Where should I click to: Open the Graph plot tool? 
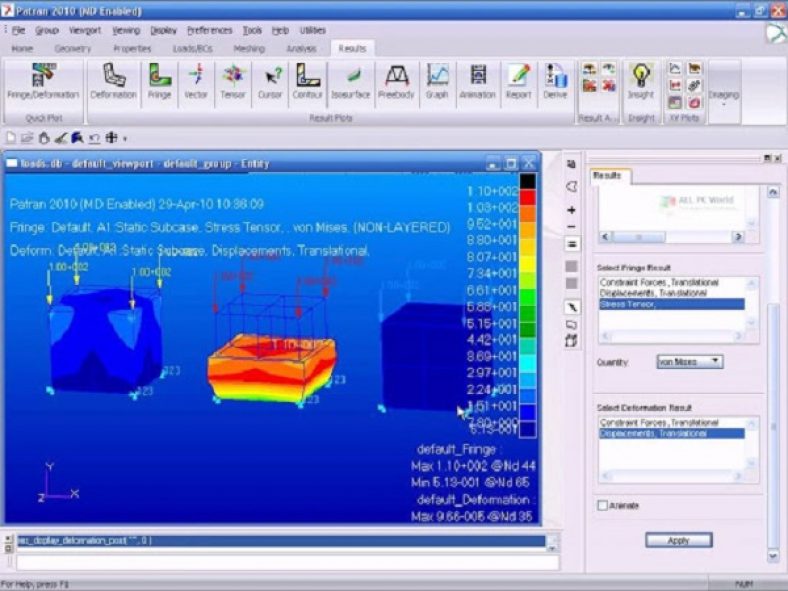[x=437, y=81]
